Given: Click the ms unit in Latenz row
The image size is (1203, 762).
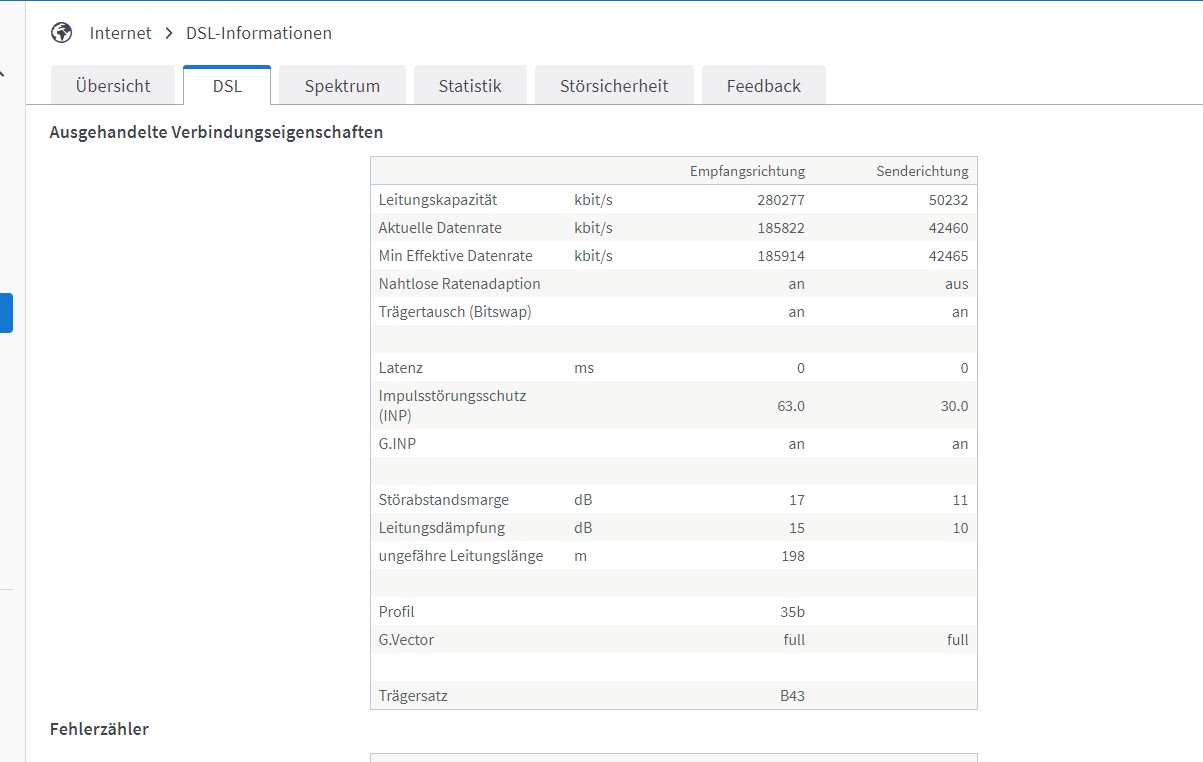Looking at the screenshot, I should [584, 368].
